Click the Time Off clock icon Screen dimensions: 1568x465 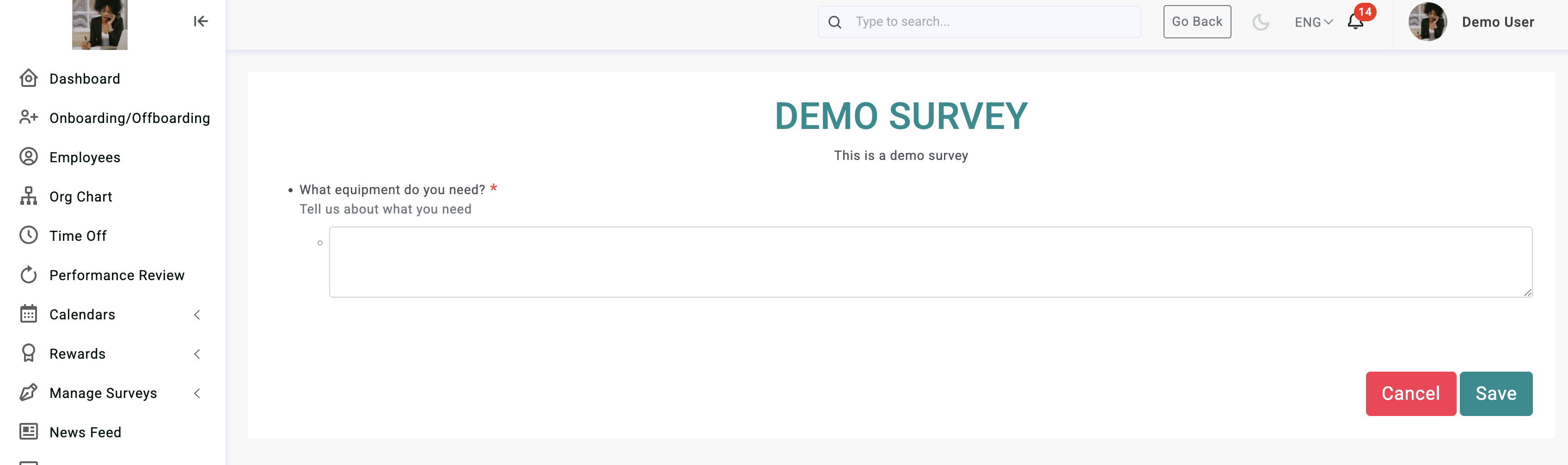point(29,235)
